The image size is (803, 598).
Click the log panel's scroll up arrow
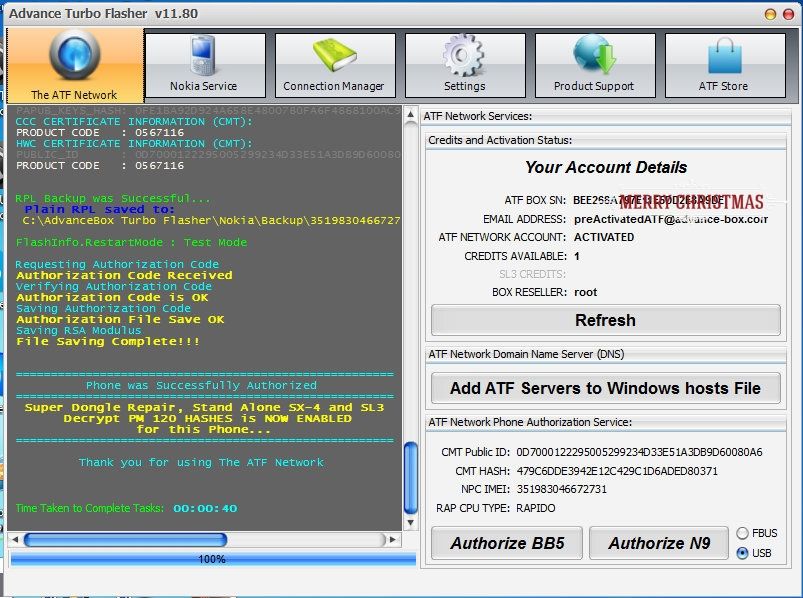(x=410, y=115)
